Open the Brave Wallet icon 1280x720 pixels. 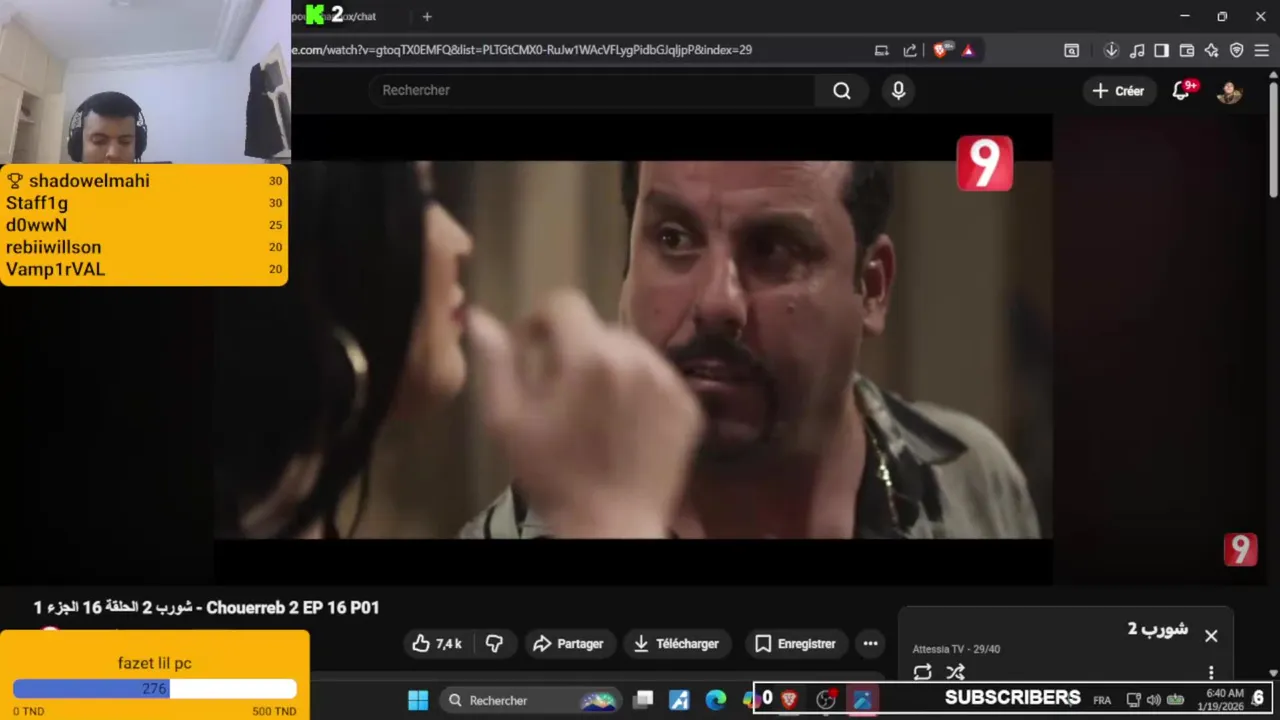tap(1187, 50)
